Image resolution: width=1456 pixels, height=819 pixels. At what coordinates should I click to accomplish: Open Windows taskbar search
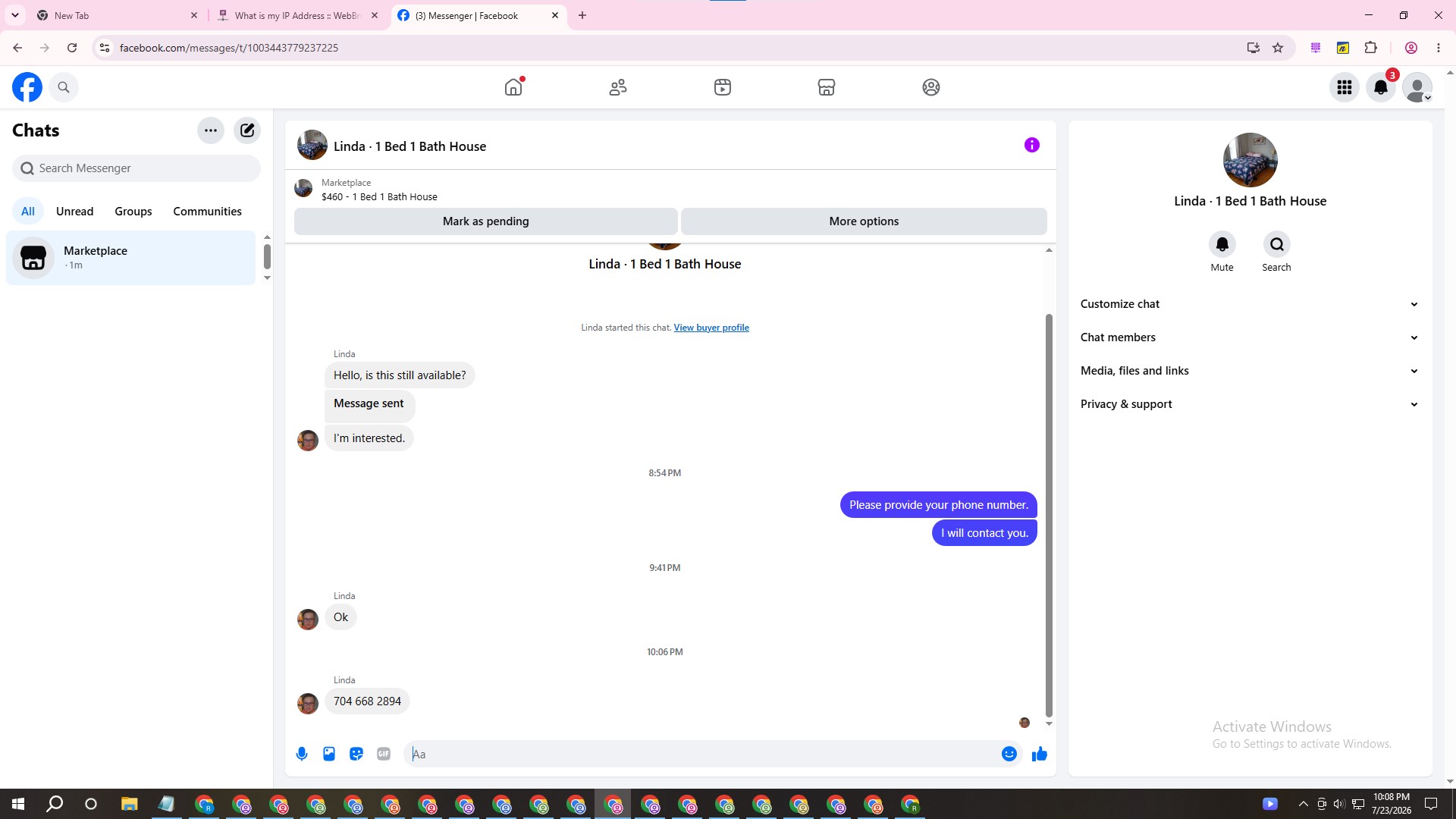[55, 804]
